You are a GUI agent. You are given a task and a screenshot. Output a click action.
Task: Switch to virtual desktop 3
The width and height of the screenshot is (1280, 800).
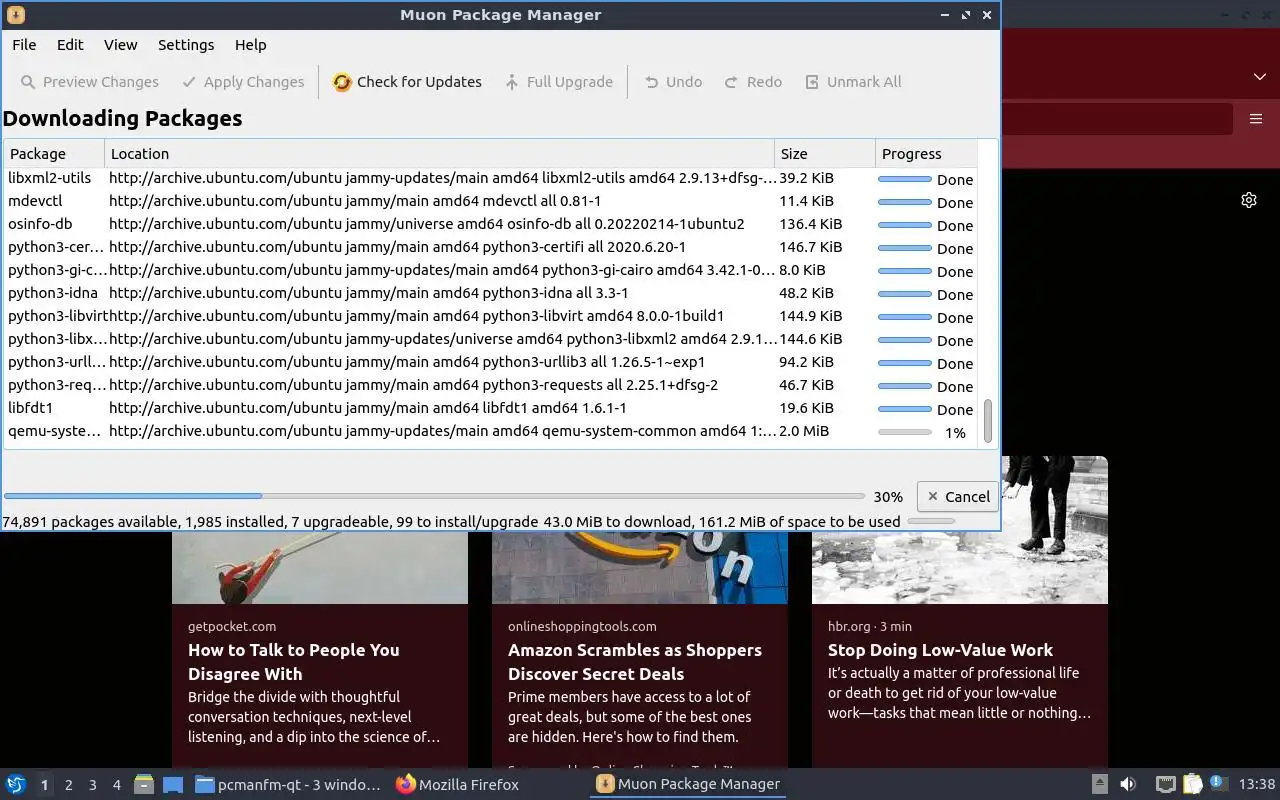92,785
